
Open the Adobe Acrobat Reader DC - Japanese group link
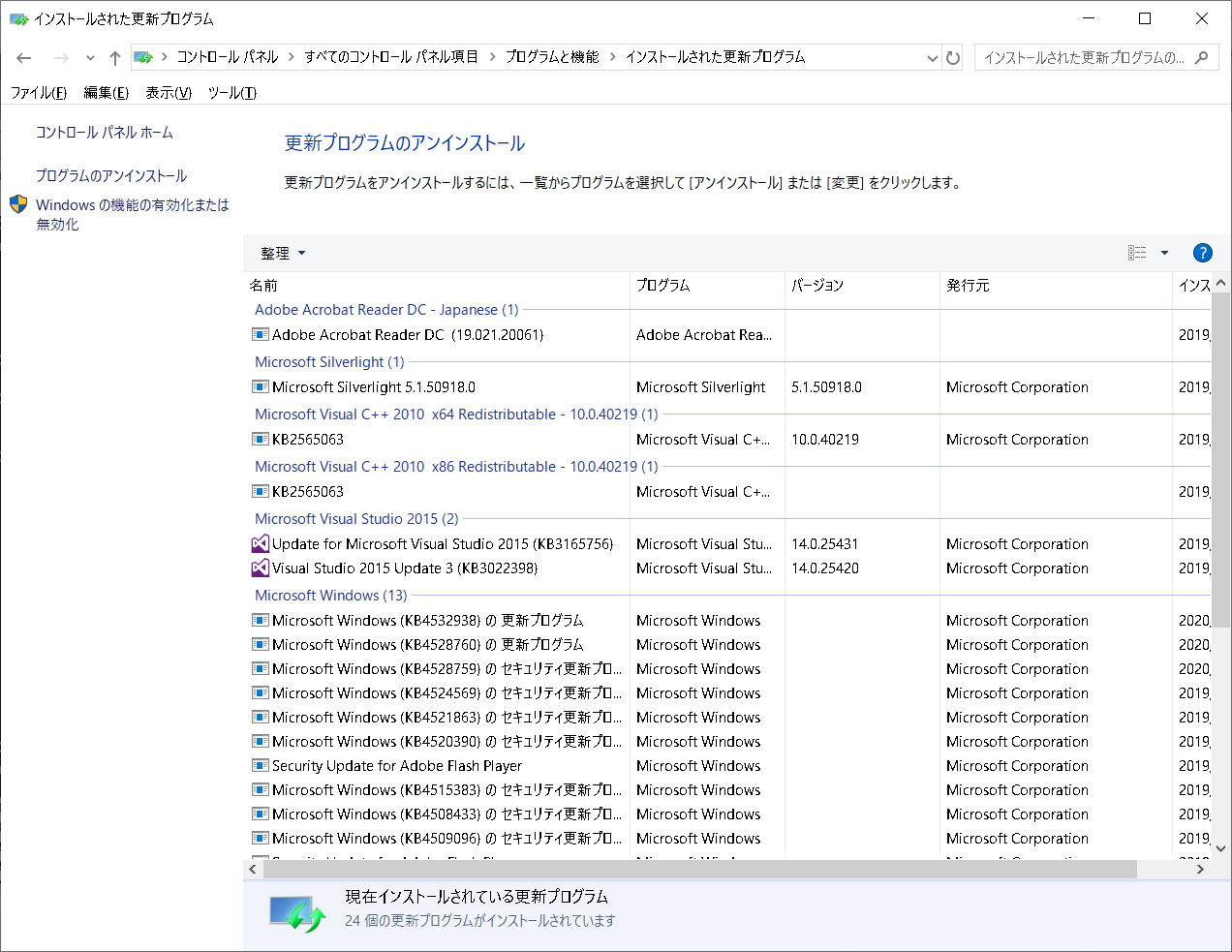[x=386, y=309]
